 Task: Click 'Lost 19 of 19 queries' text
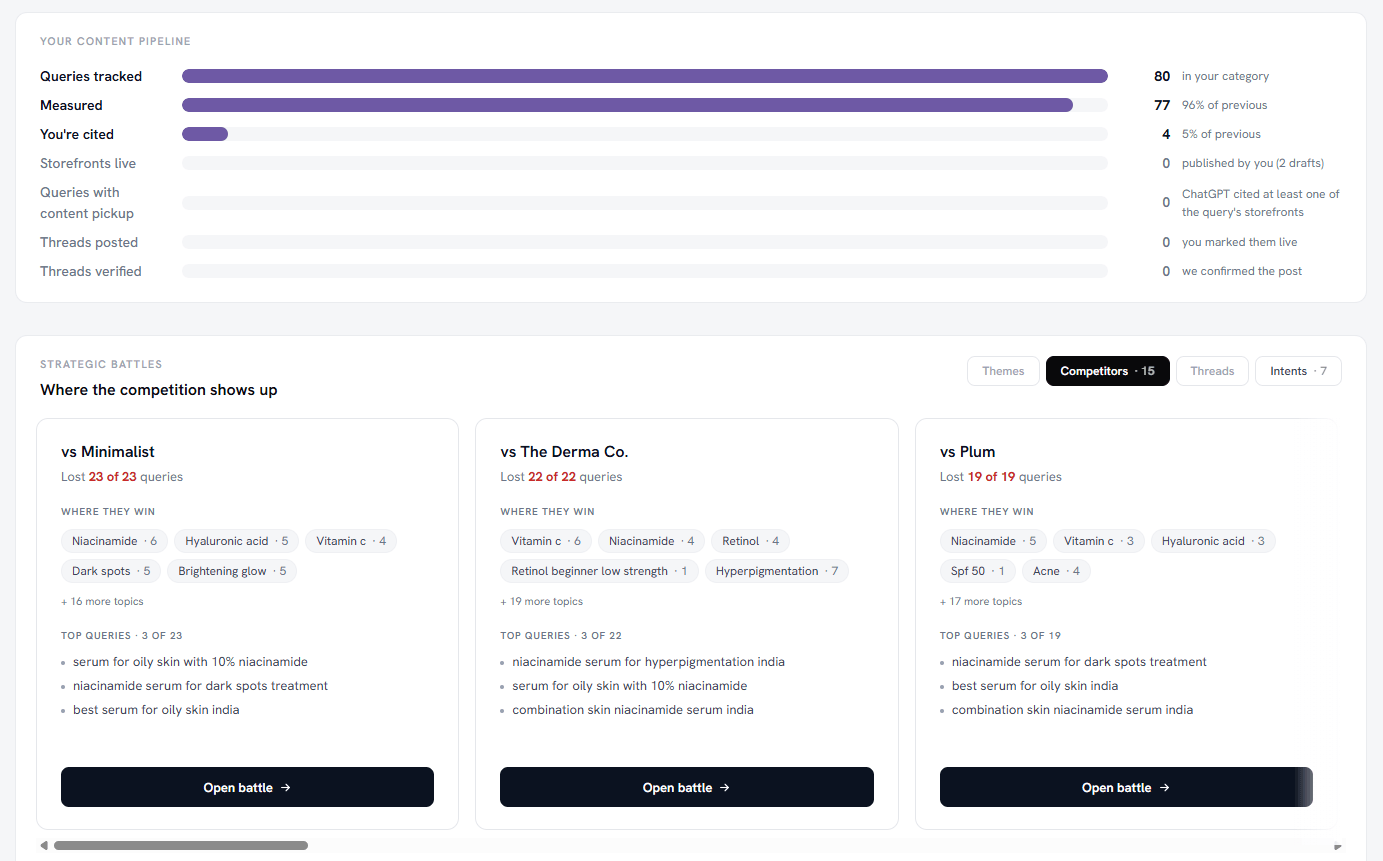[1001, 477]
